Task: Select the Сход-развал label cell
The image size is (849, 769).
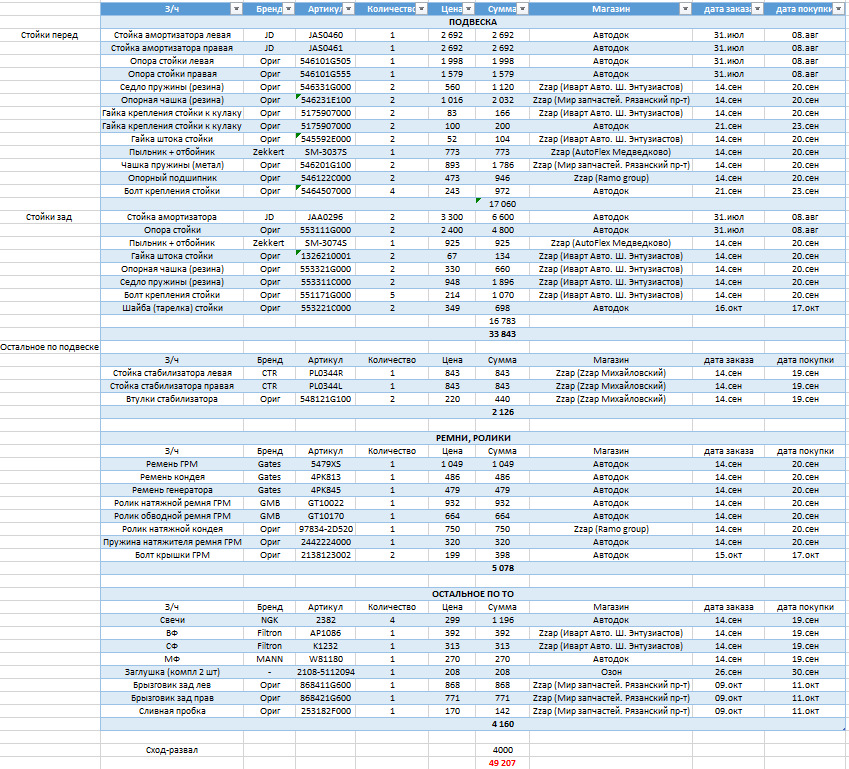Action: click(x=172, y=750)
